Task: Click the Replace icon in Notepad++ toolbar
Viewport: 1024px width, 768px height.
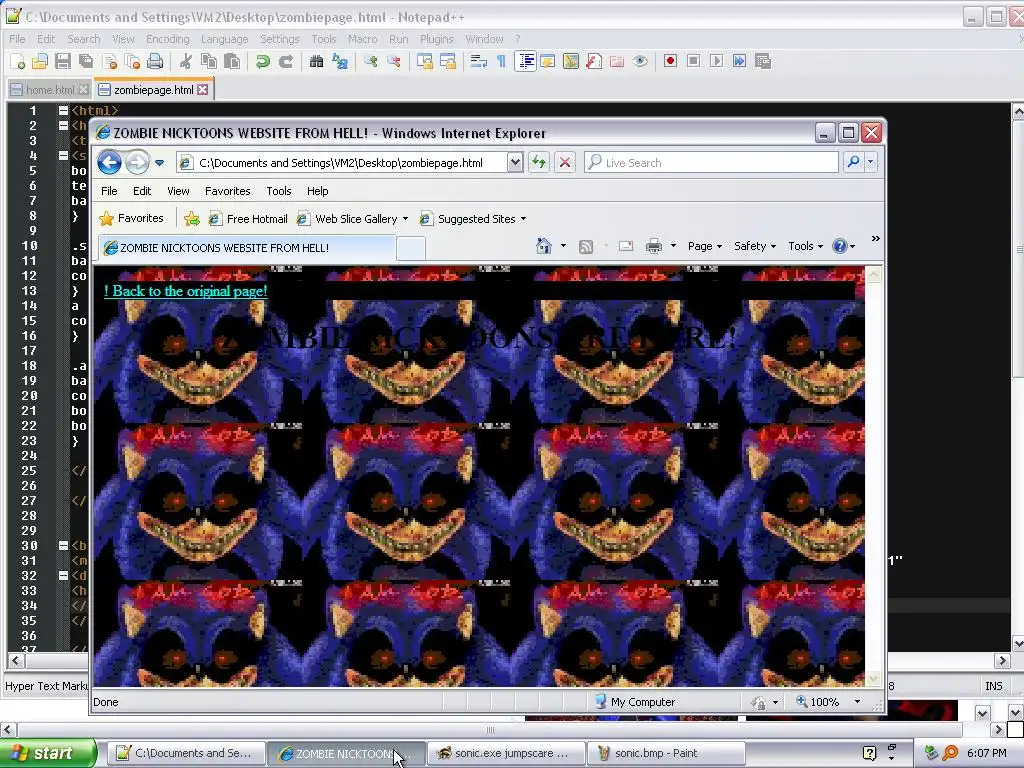Action: pos(340,61)
